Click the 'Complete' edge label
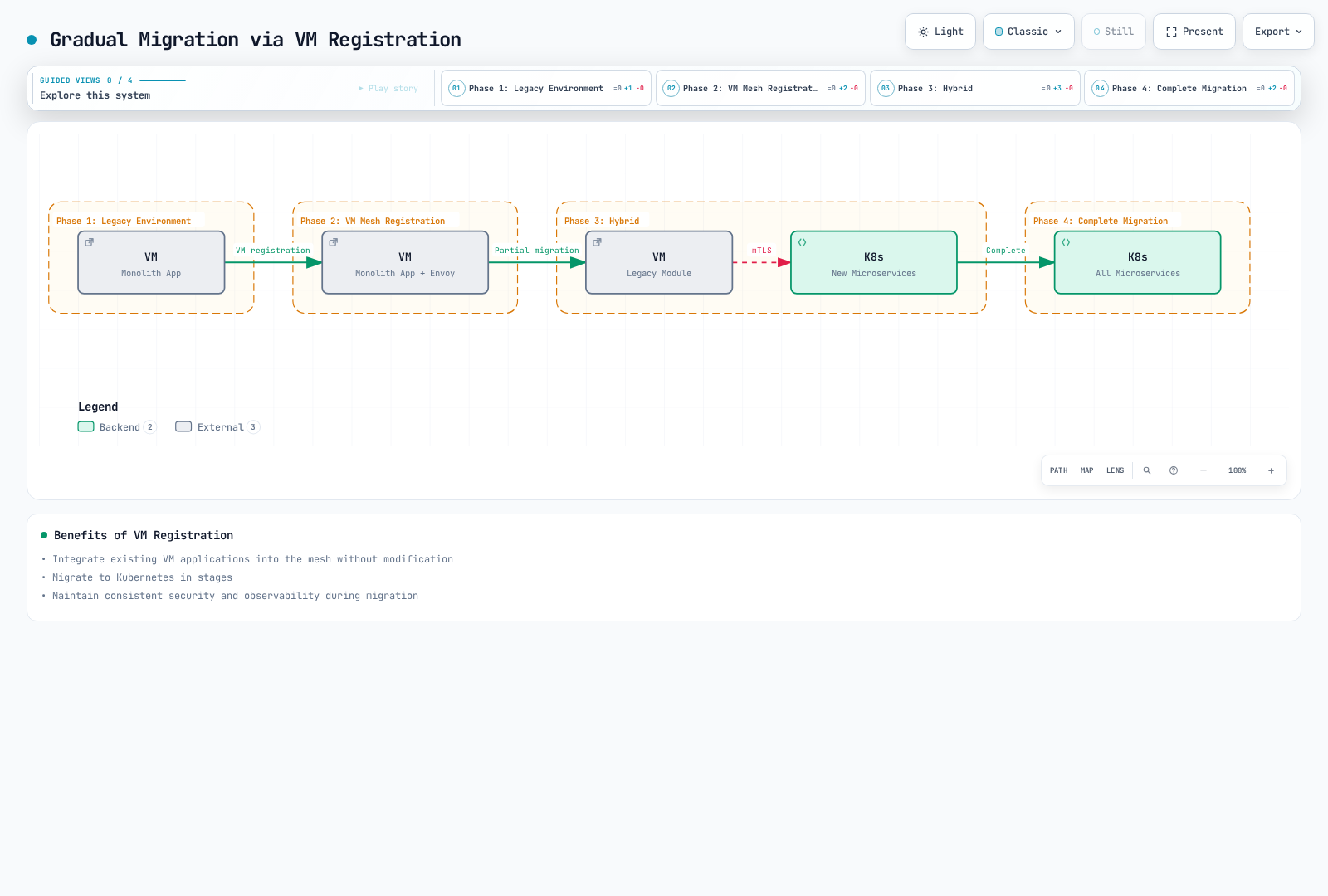The image size is (1328, 896). (x=1006, y=251)
